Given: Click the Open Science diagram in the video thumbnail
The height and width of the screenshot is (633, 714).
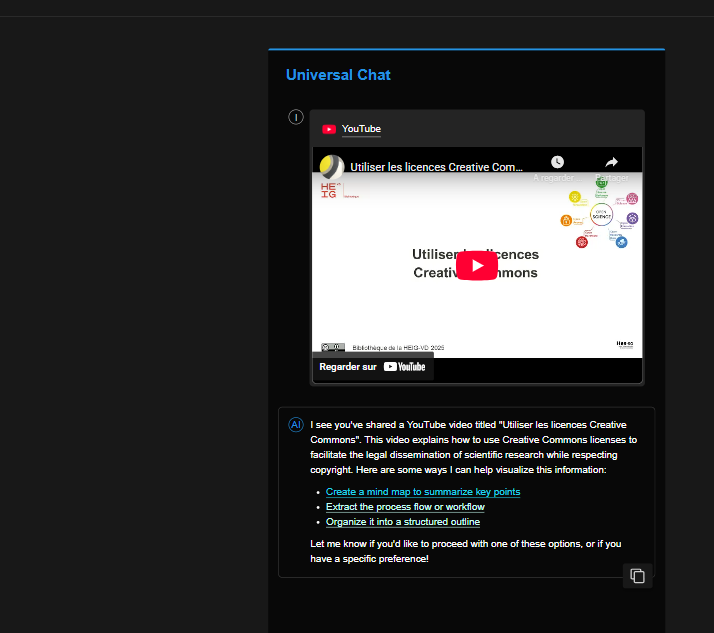Looking at the screenshot, I should 601,214.
